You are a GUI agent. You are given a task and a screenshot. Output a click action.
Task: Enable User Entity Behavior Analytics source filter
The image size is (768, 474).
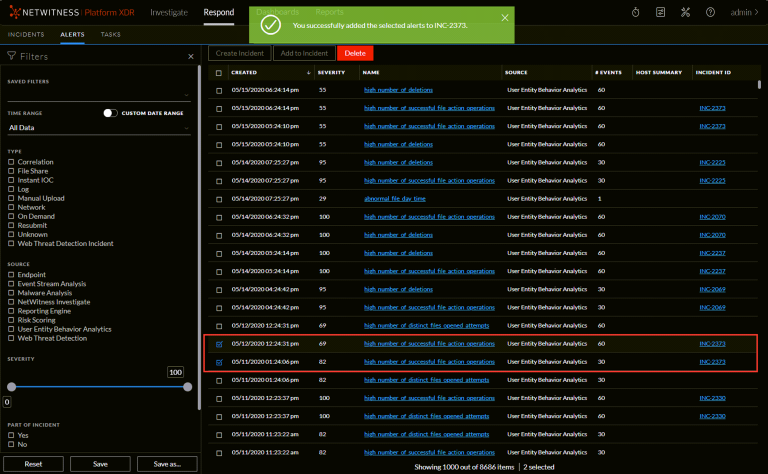pos(11,329)
